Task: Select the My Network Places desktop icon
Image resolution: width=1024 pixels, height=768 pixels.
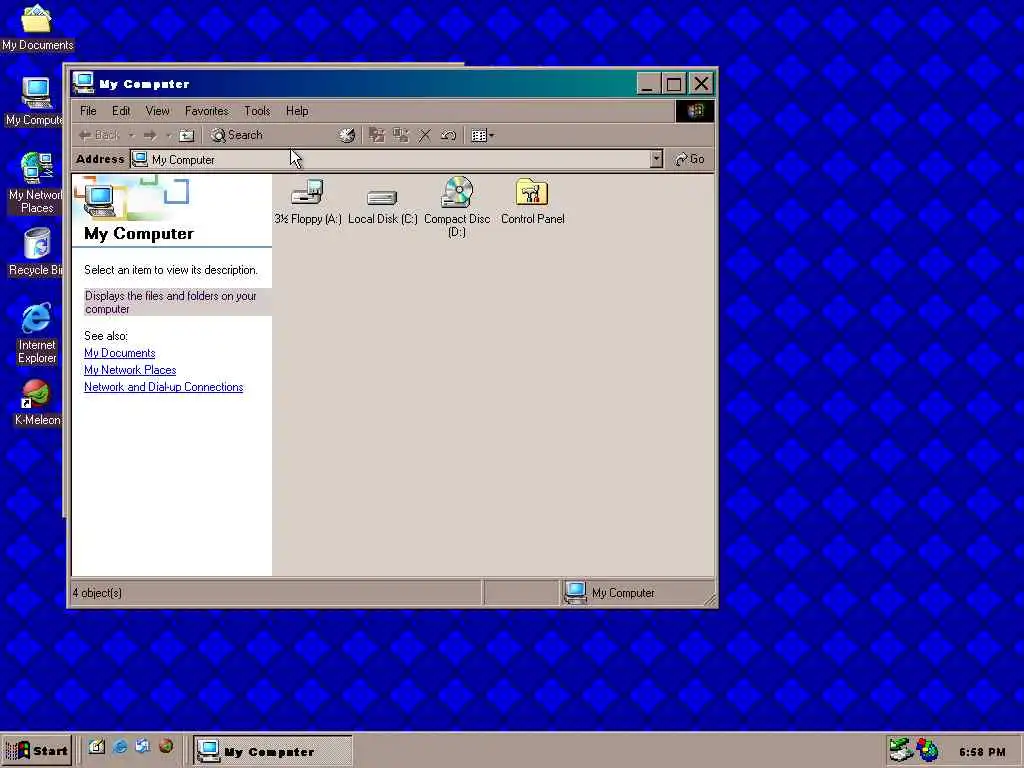Action: [x=35, y=183]
